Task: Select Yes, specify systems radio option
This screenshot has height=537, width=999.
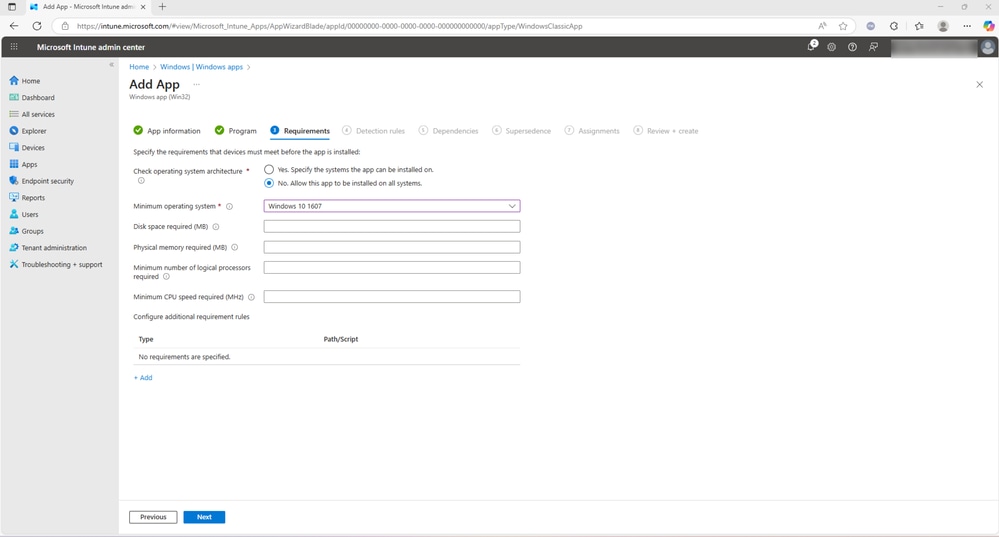Action: (x=269, y=169)
